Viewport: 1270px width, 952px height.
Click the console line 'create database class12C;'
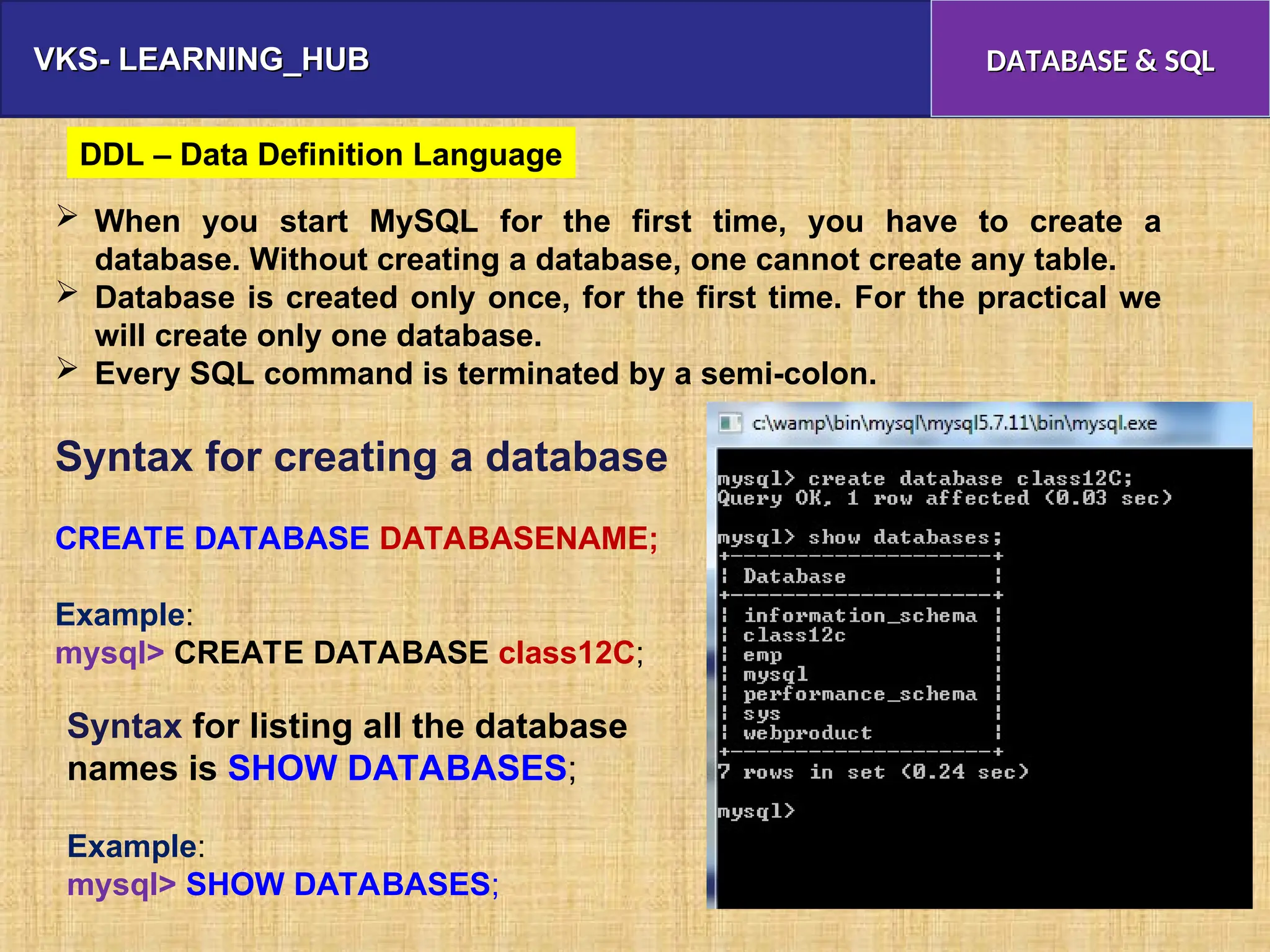[x=970, y=478]
